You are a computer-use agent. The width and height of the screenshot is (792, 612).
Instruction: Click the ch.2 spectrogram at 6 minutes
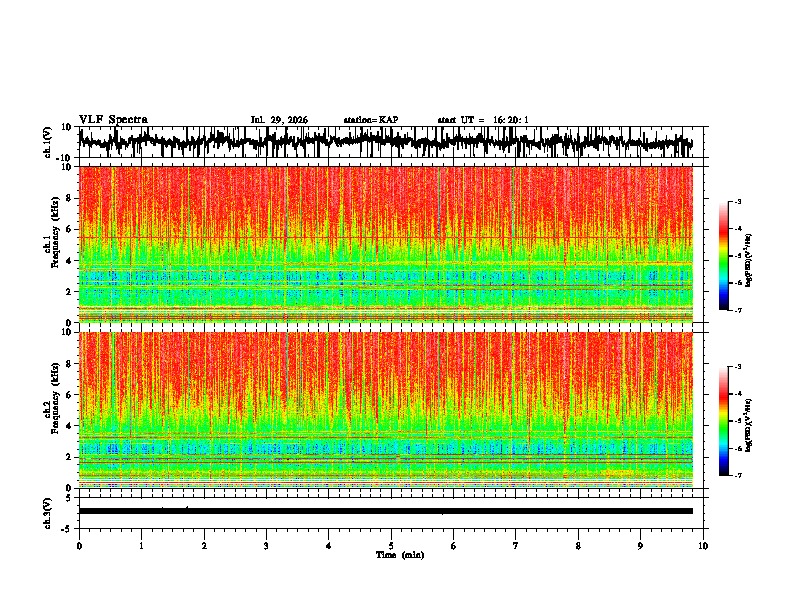(x=454, y=410)
